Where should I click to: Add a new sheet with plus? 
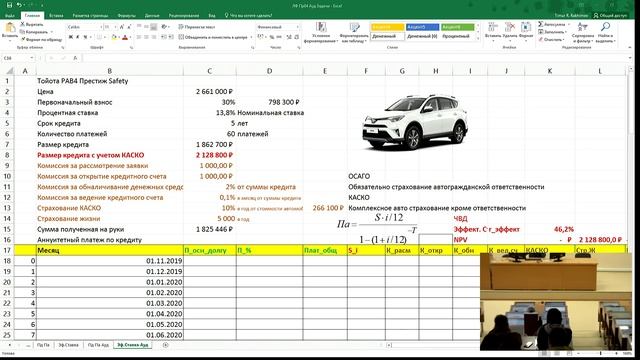(165, 345)
